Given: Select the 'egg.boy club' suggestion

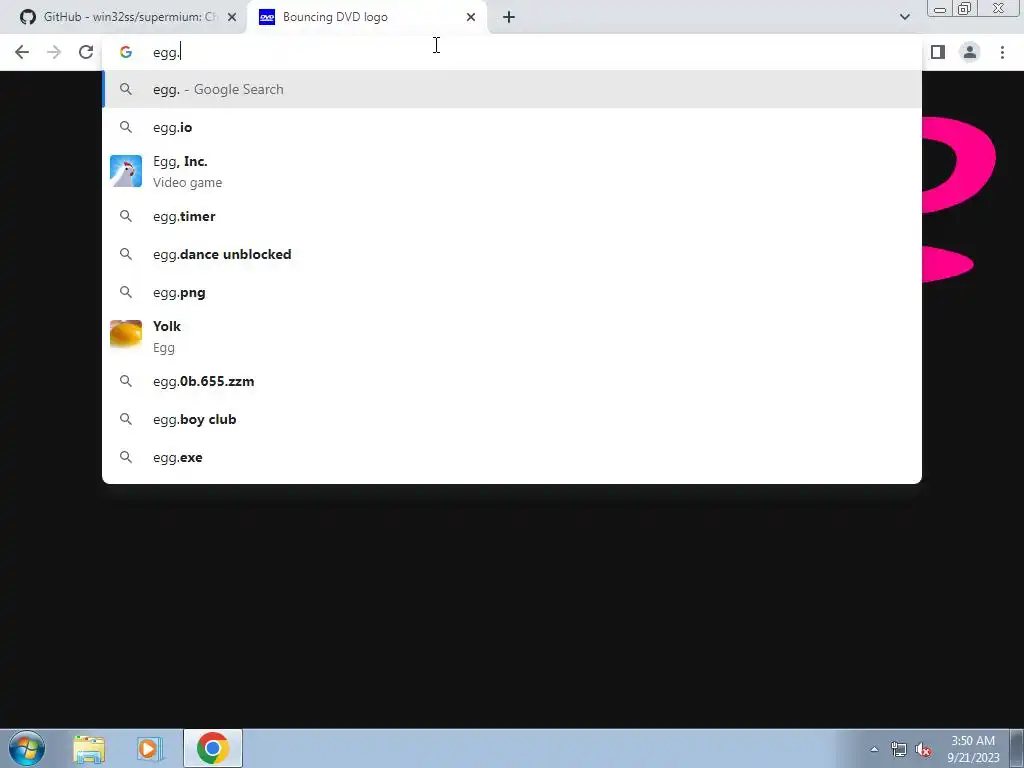Looking at the screenshot, I should coord(512,419).
